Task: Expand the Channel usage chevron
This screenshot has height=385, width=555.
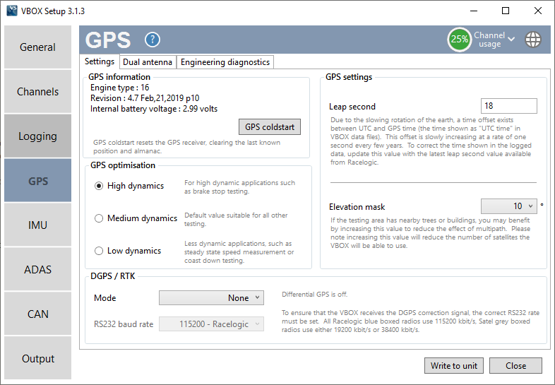Action: coord(511,39)
